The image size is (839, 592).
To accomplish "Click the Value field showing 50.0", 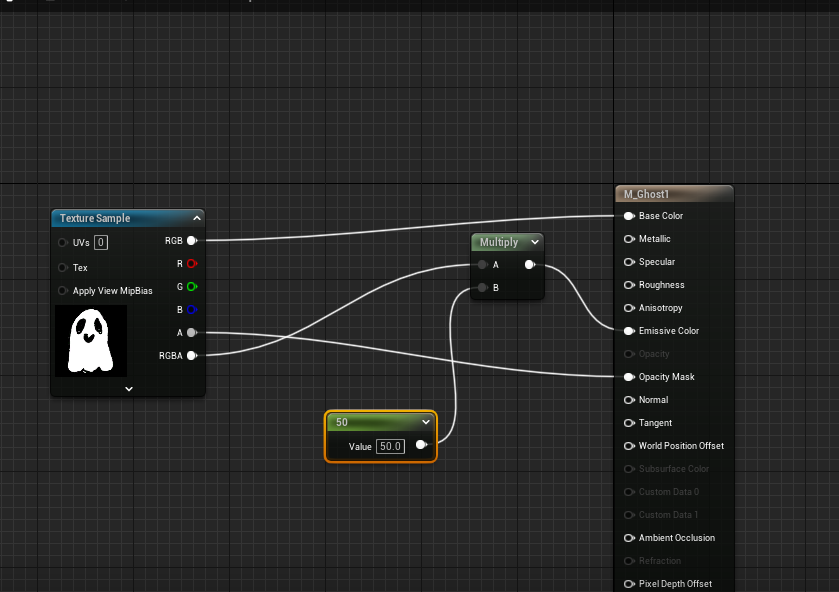I will (x=390, y=446).
